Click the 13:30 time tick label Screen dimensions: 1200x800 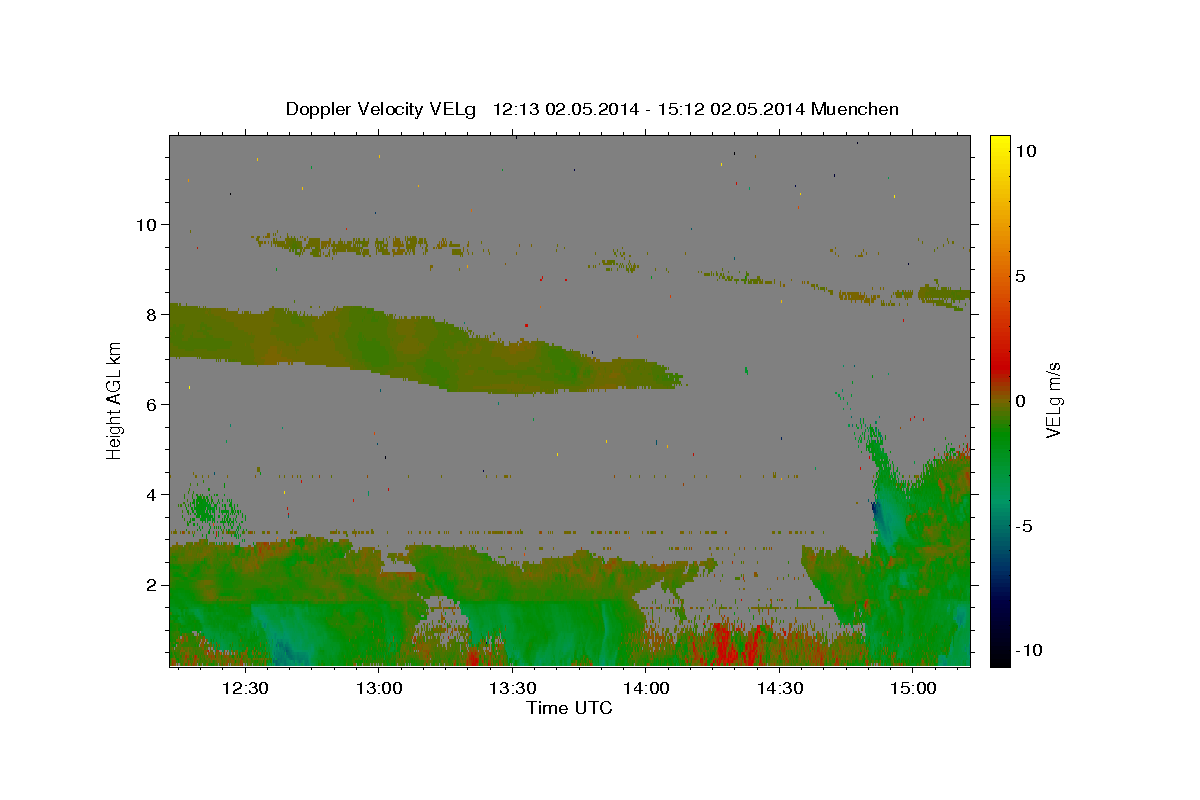coord(512,688)
